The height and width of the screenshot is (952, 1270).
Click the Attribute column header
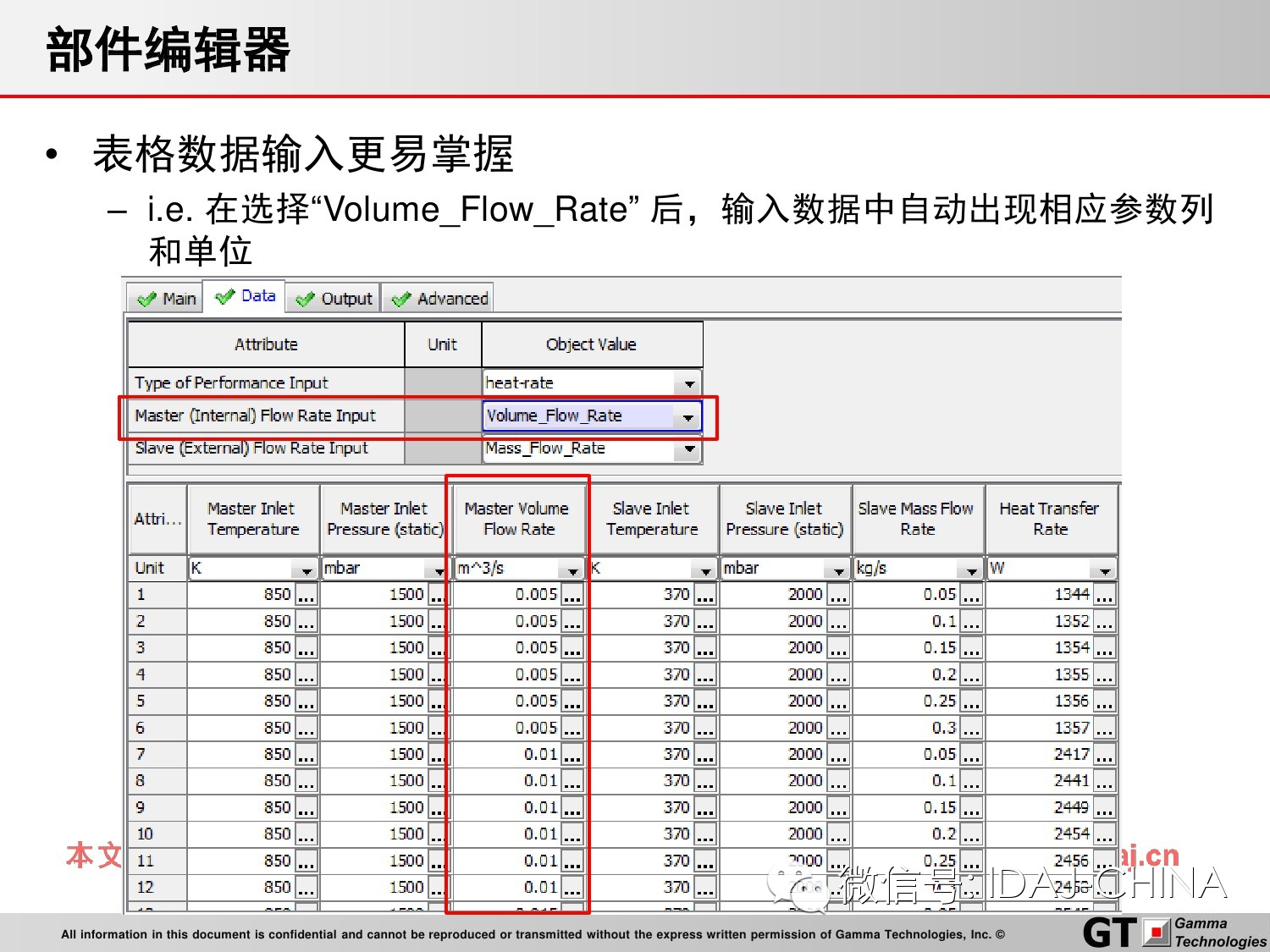(x=266, y=344)
